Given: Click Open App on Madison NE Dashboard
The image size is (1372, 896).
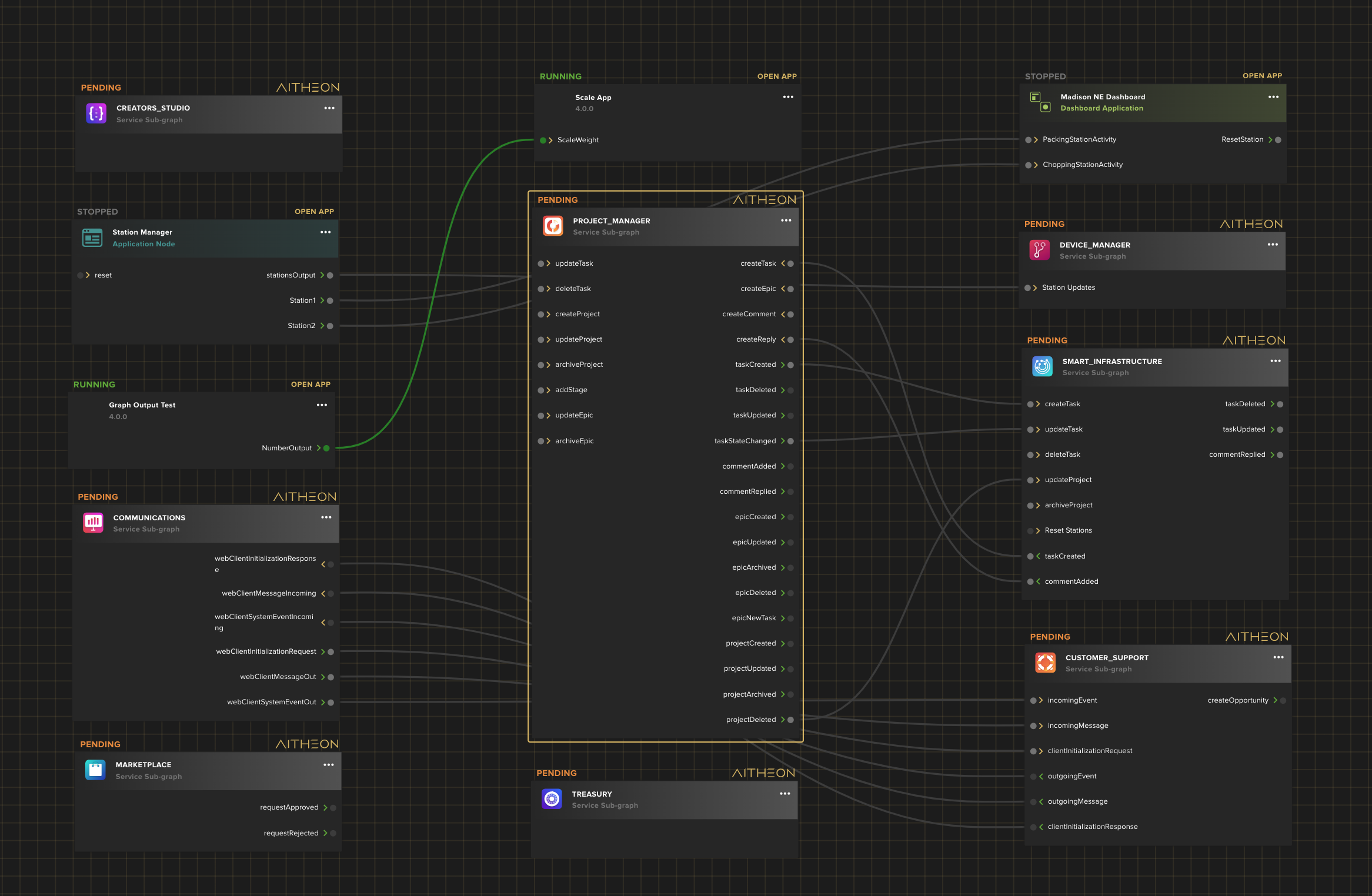Looking at the screenshot, I should coord(1262,76).
